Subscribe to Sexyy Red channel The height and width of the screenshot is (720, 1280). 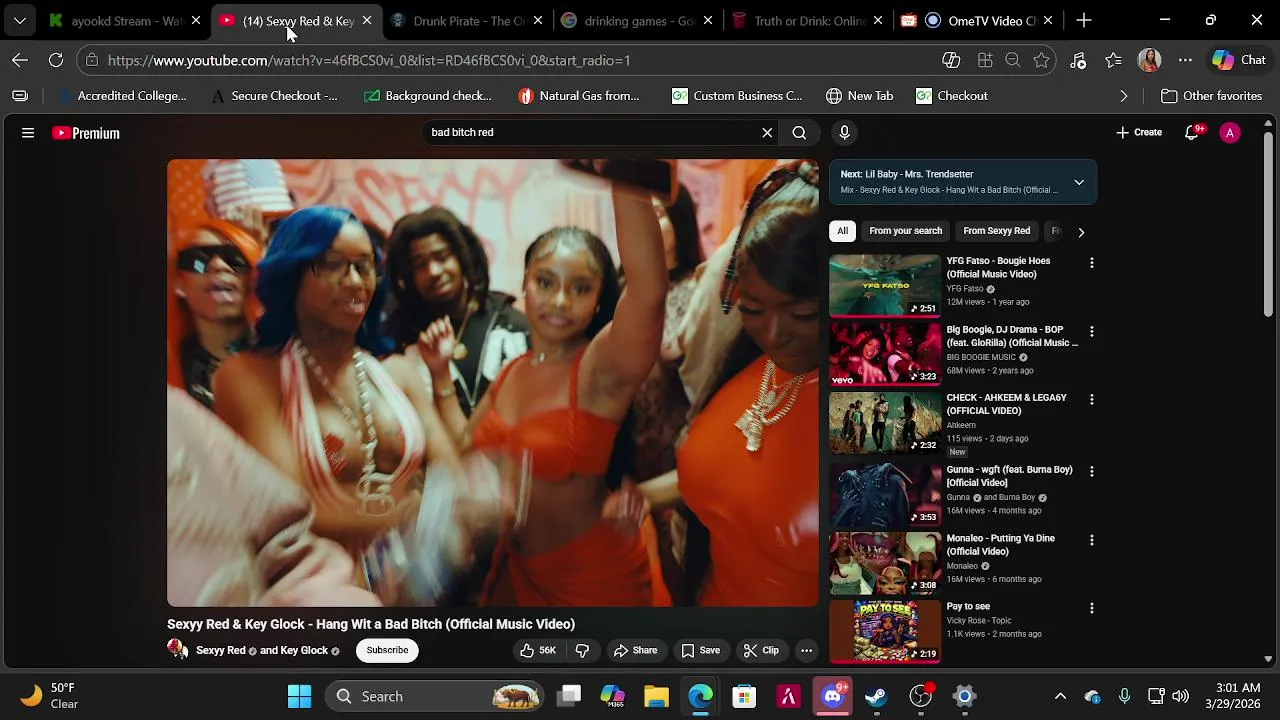tap(387, 650)
